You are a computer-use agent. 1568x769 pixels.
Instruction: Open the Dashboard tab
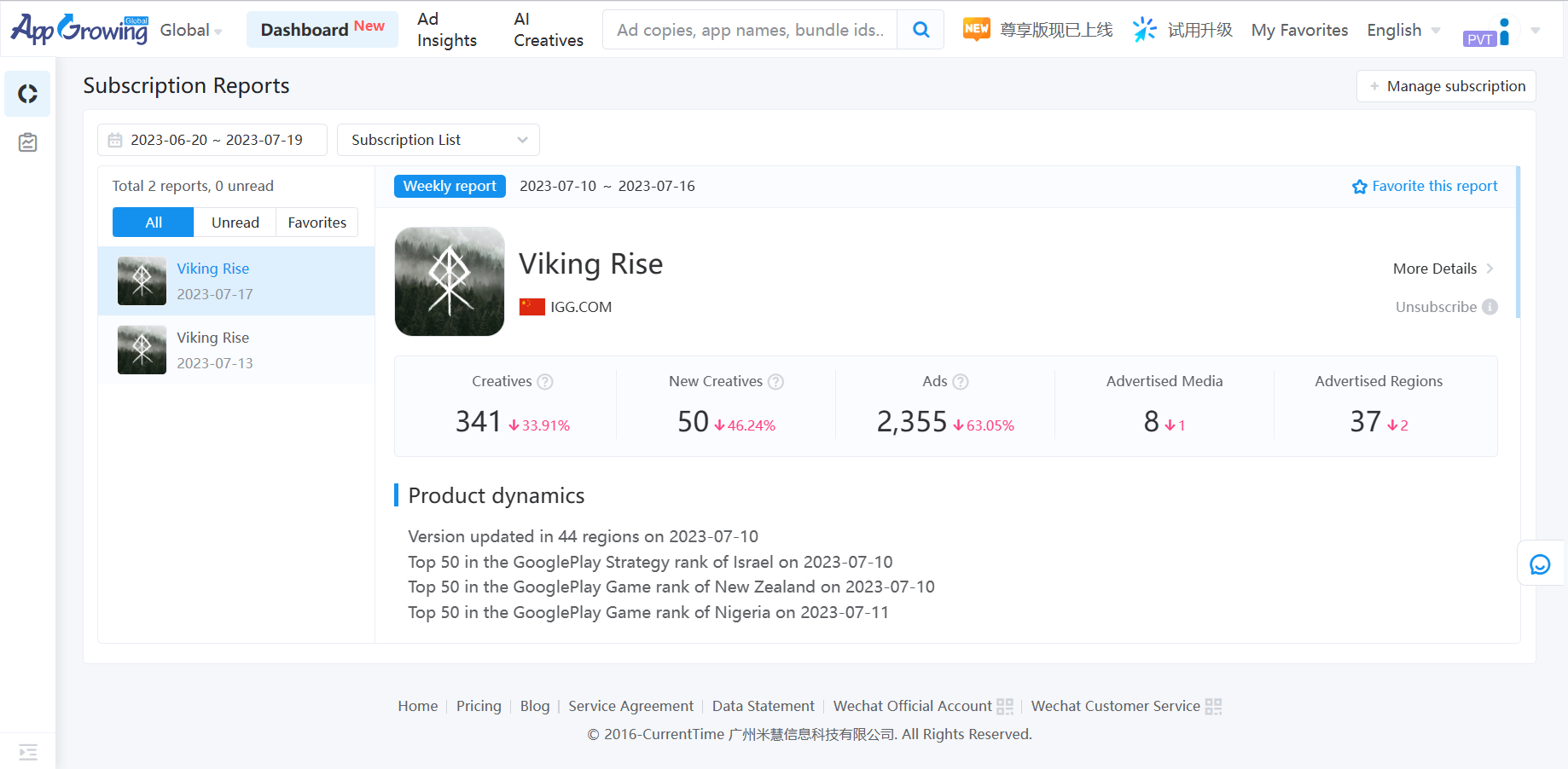click(322, 29)
